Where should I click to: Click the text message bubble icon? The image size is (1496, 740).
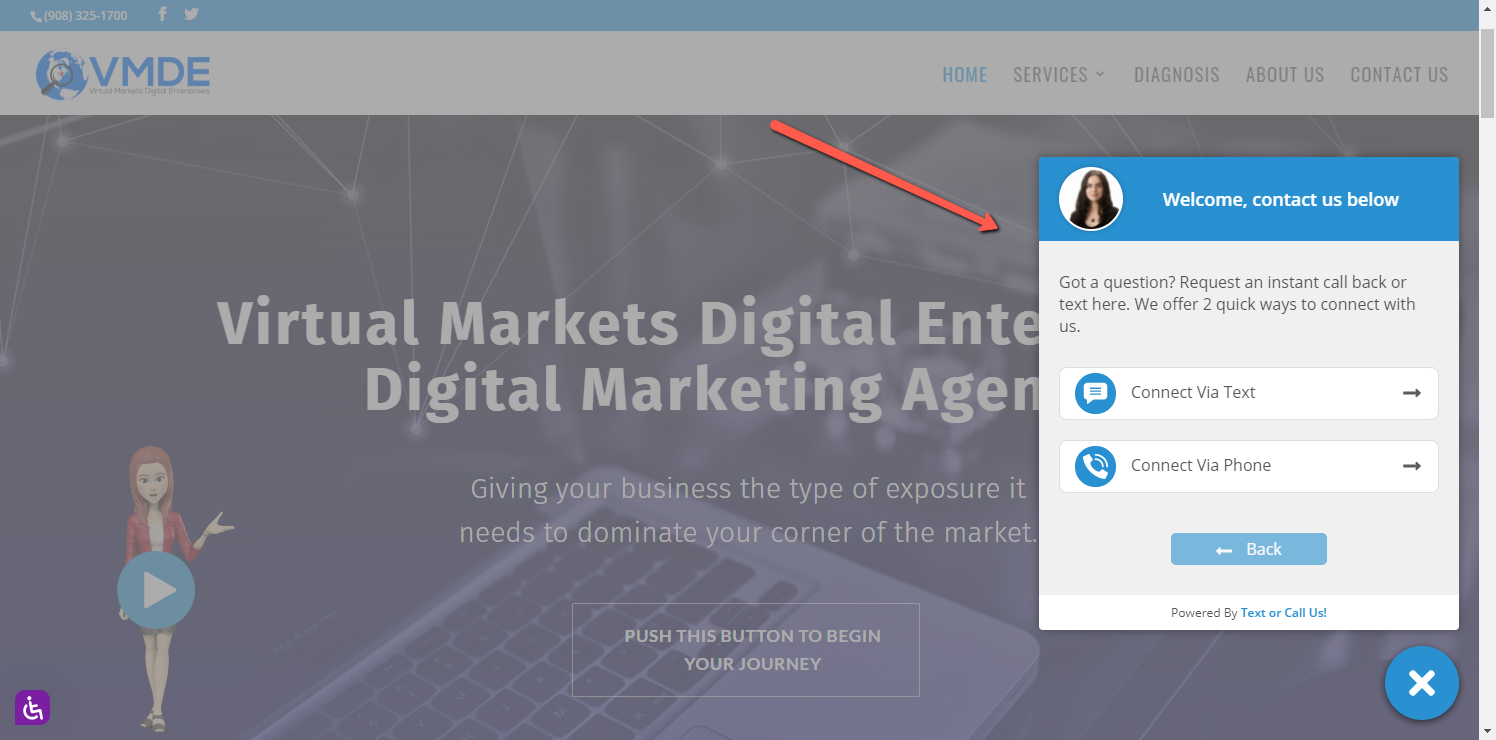pos(1095,393)
